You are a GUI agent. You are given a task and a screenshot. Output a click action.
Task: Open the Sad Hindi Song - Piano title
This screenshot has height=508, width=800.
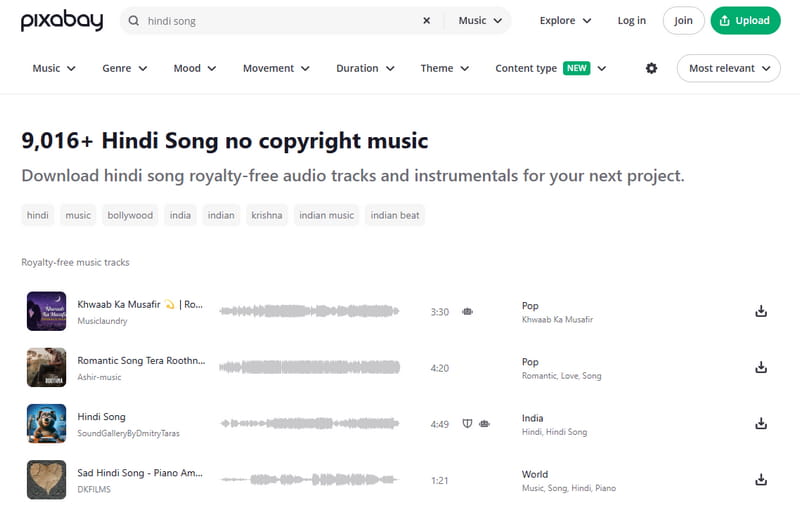click(140, 473)
